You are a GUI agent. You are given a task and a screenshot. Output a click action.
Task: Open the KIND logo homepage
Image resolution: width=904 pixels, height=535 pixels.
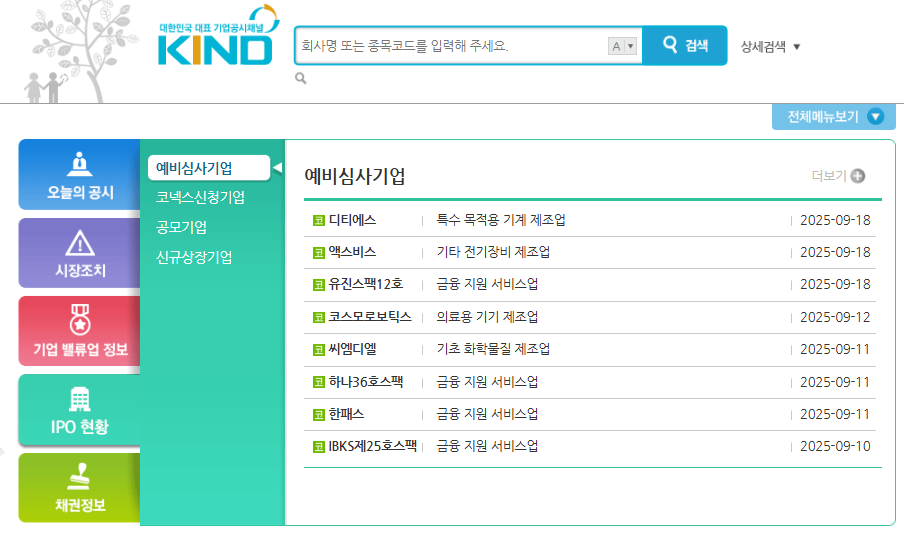coord(217,36)
